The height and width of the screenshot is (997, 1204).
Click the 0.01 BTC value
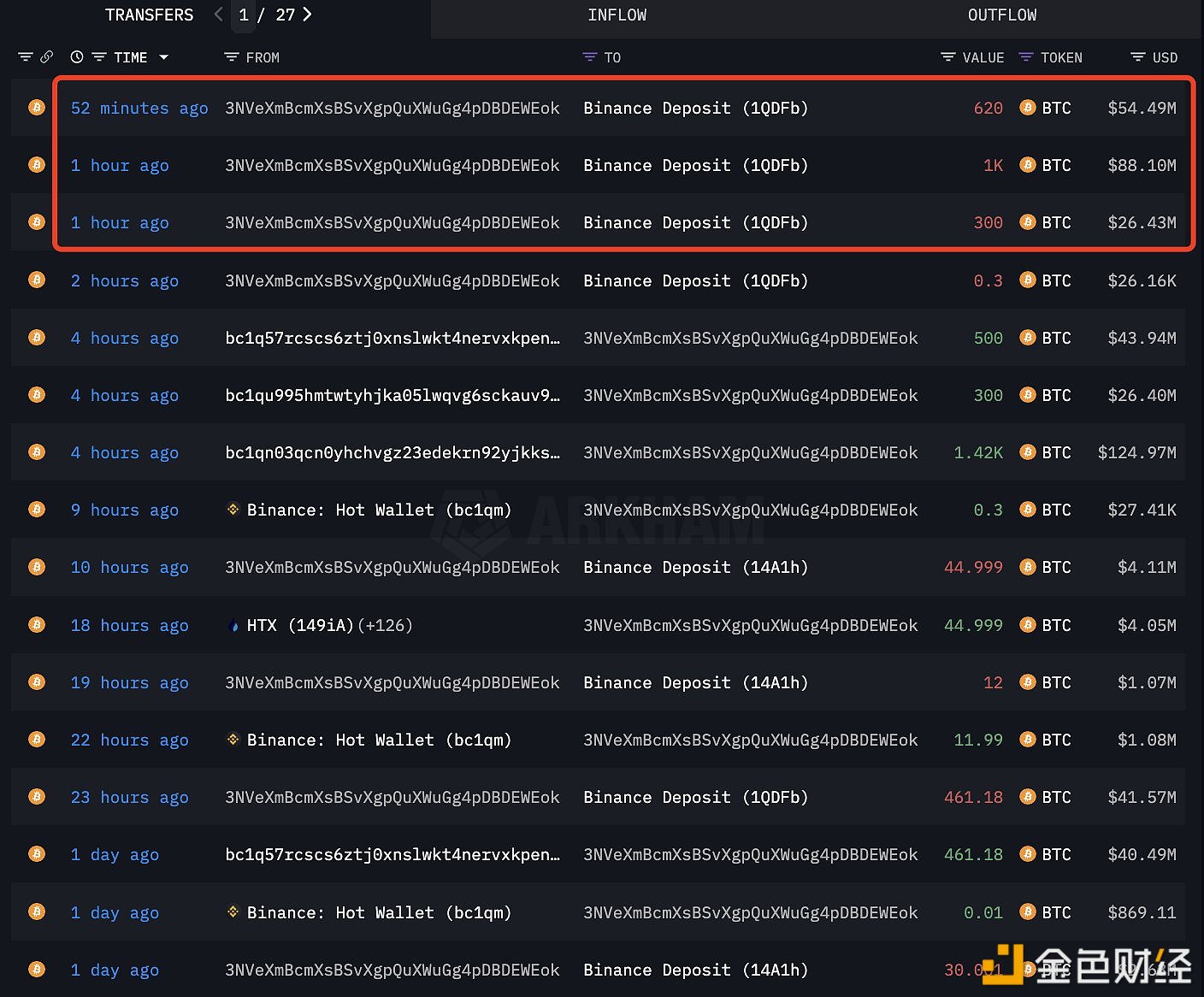[x=983, y=912]
